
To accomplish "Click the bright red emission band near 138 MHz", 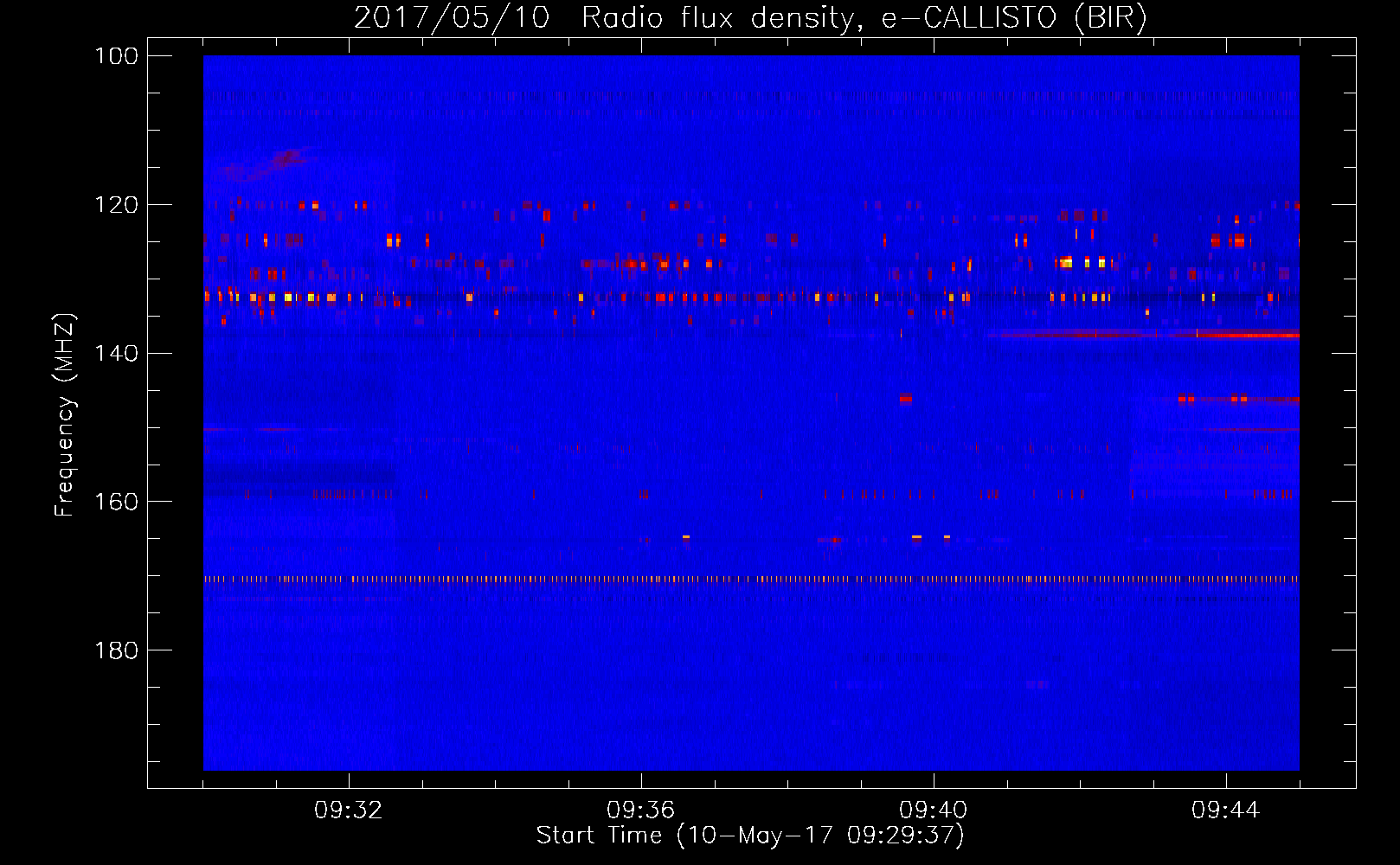I will pos(1142,334).
